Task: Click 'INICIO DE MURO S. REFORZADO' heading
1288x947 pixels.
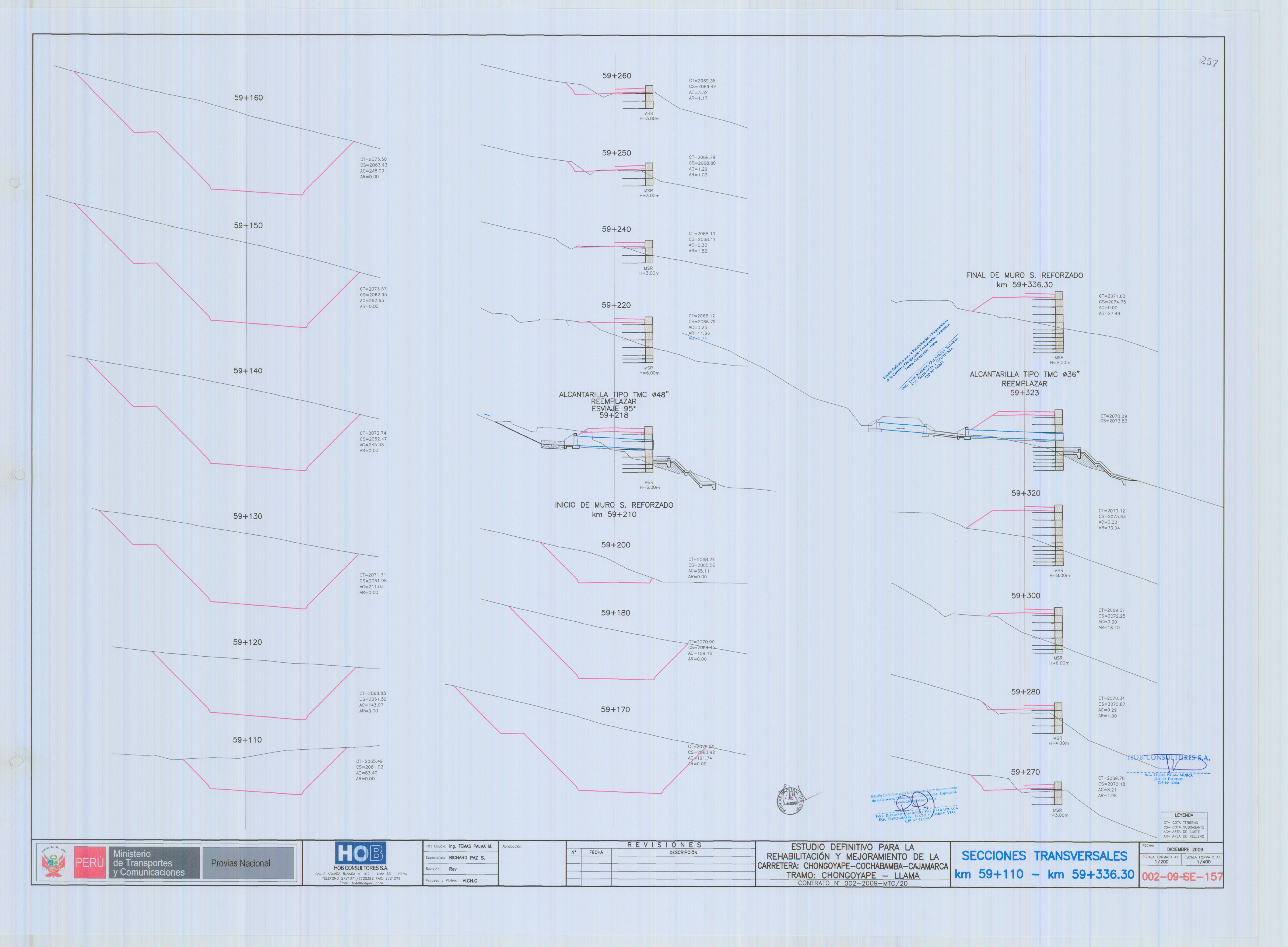Action: tap(614, 505)
